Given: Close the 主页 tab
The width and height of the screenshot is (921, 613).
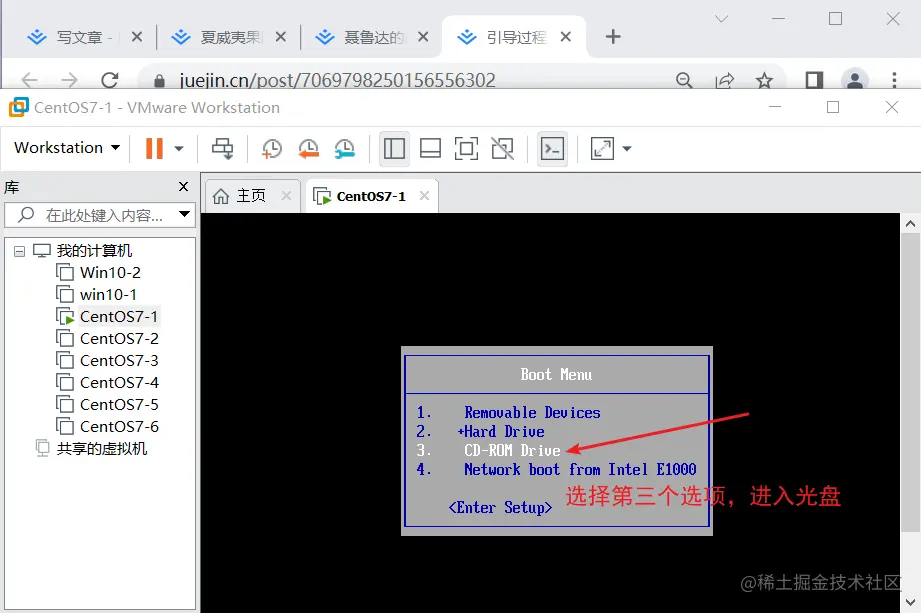Looking at the screenshot, I should 286,196.
